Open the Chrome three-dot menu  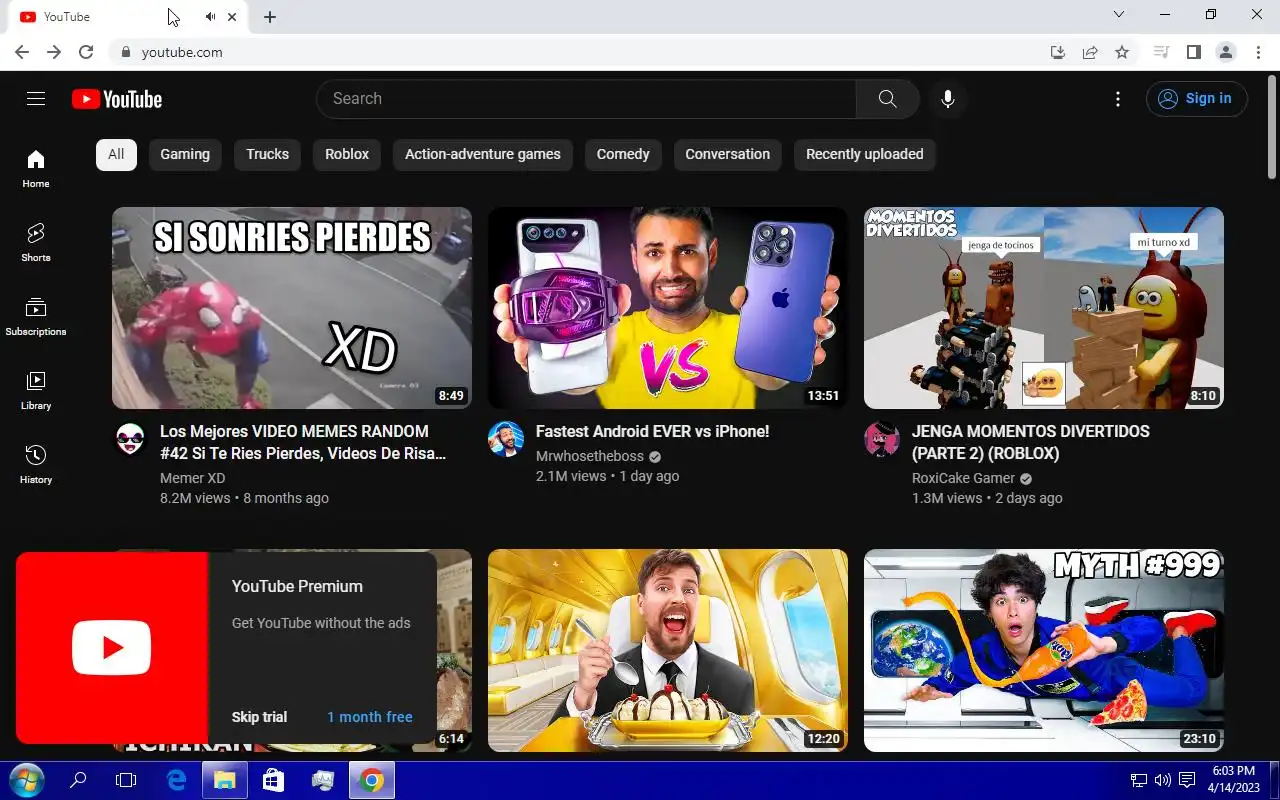pos(1257,52)
